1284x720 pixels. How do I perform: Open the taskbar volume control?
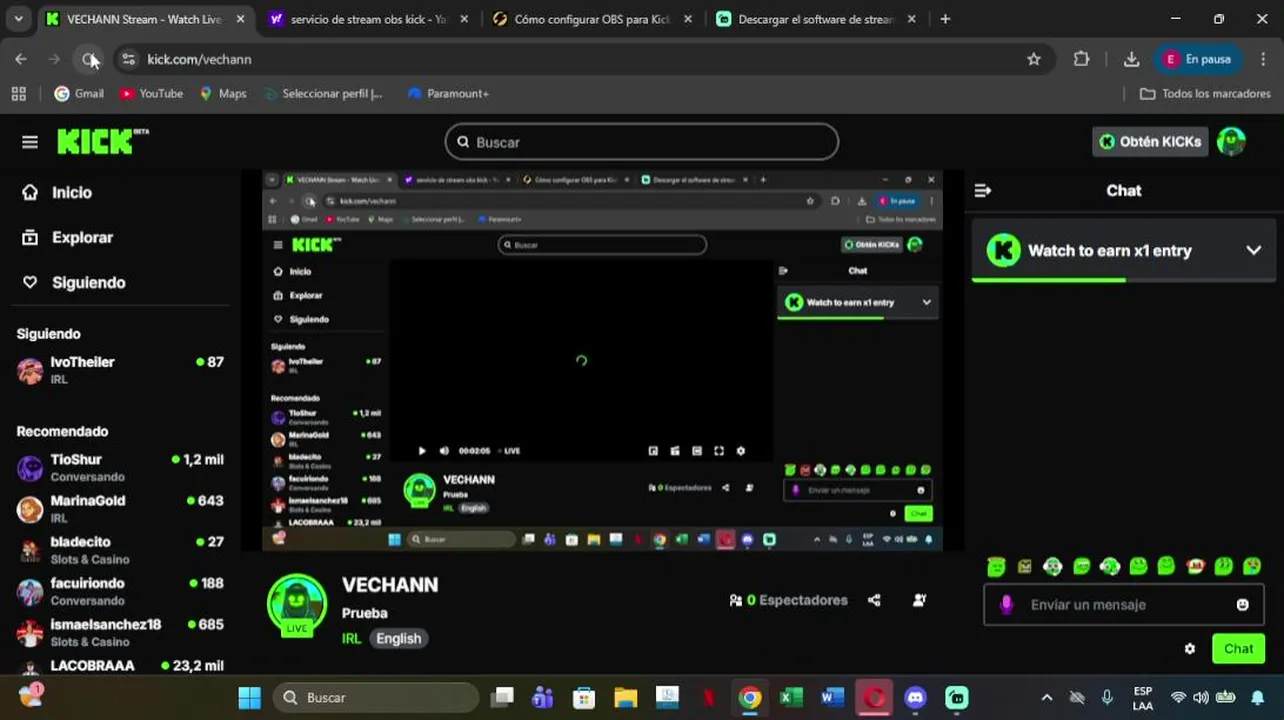pos(1201,697)
